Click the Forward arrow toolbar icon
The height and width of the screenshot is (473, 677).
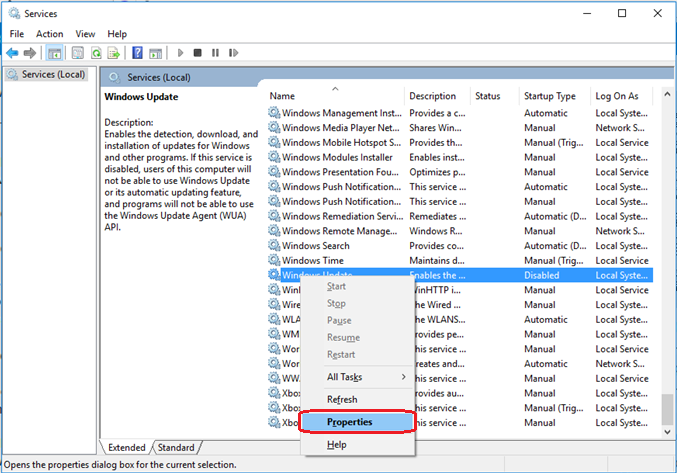(x=30, y=53)
